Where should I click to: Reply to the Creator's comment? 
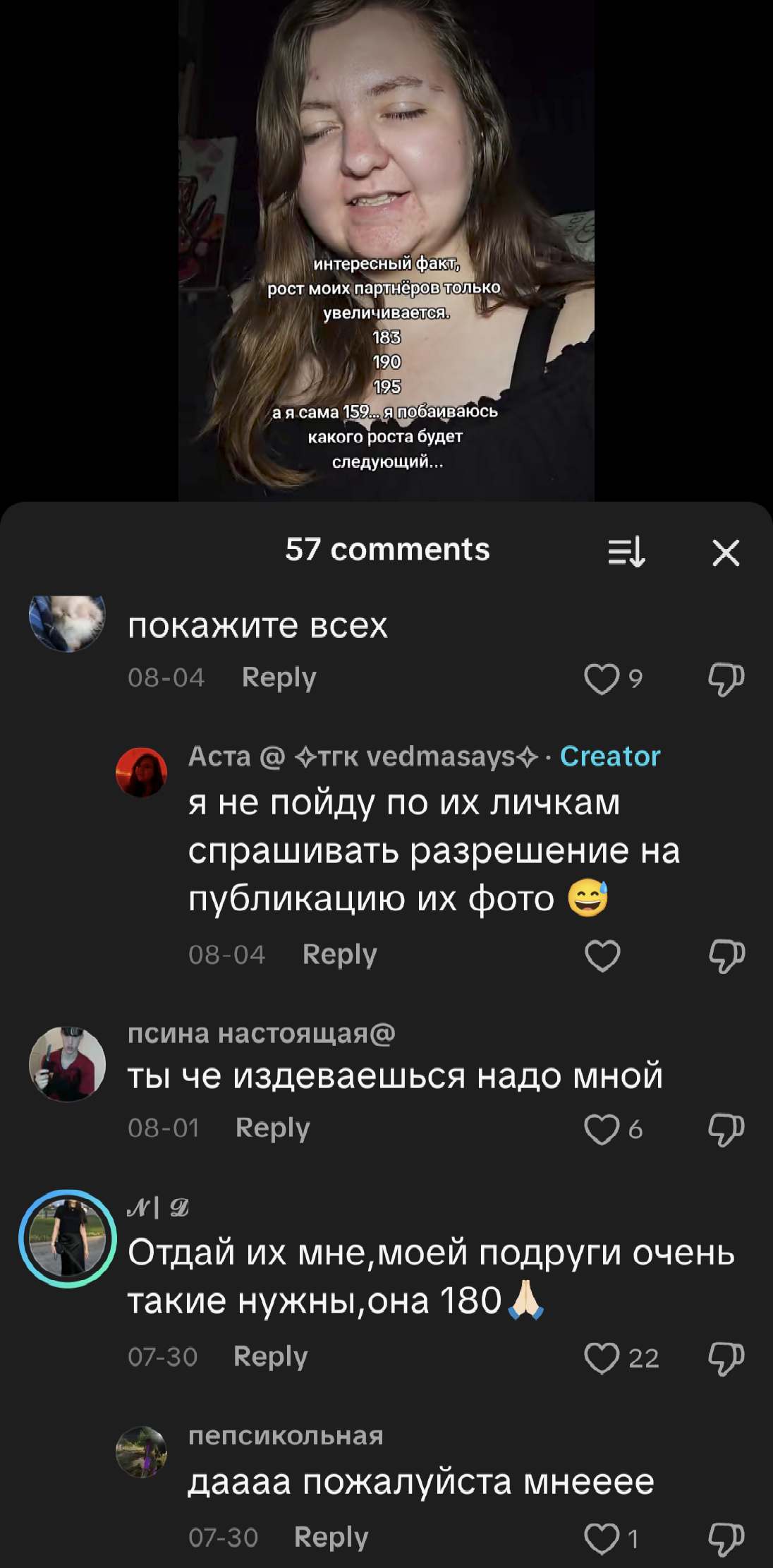[339, 954]
